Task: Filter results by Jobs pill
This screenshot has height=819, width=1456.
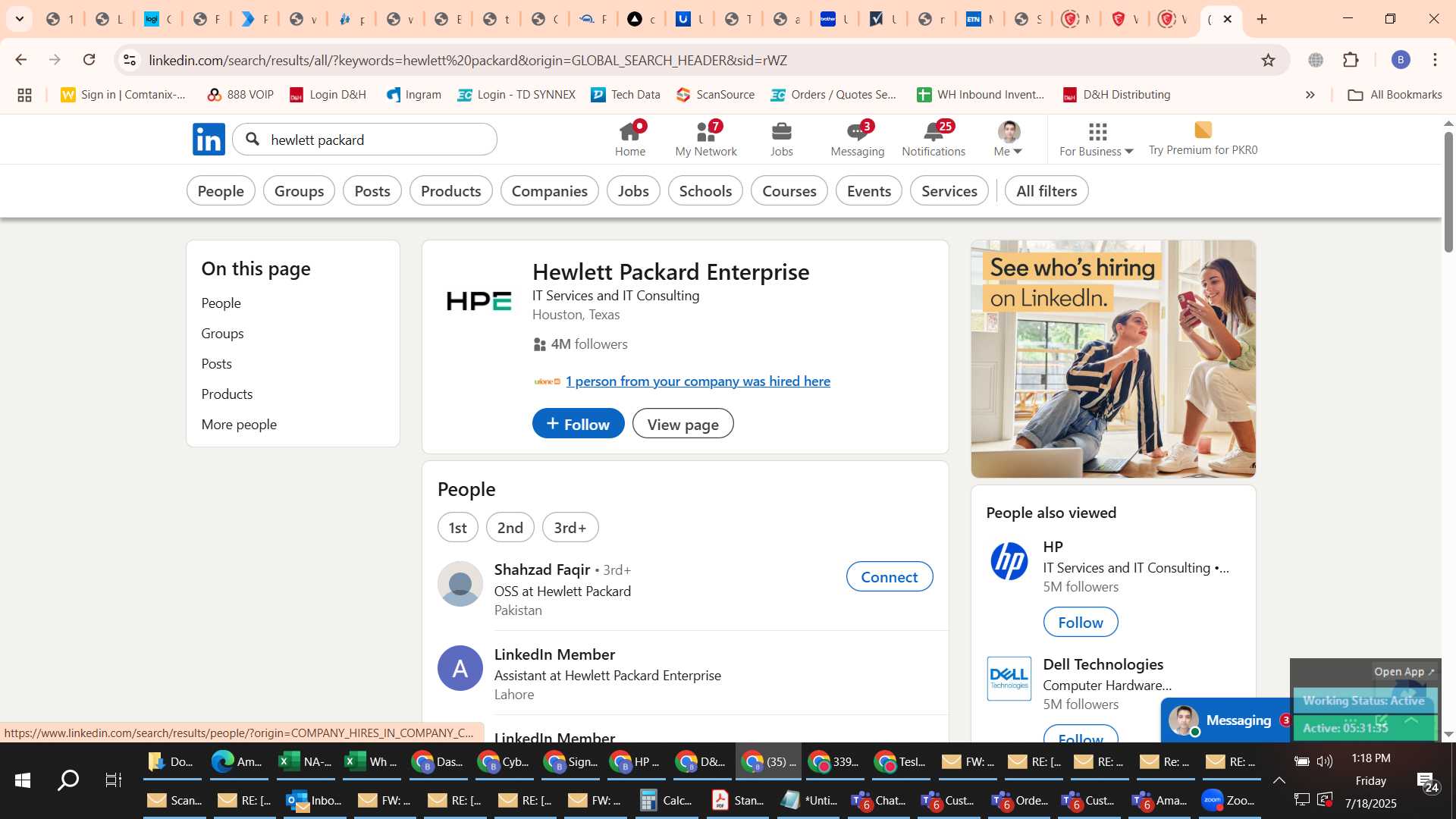Action: point(633,191)
